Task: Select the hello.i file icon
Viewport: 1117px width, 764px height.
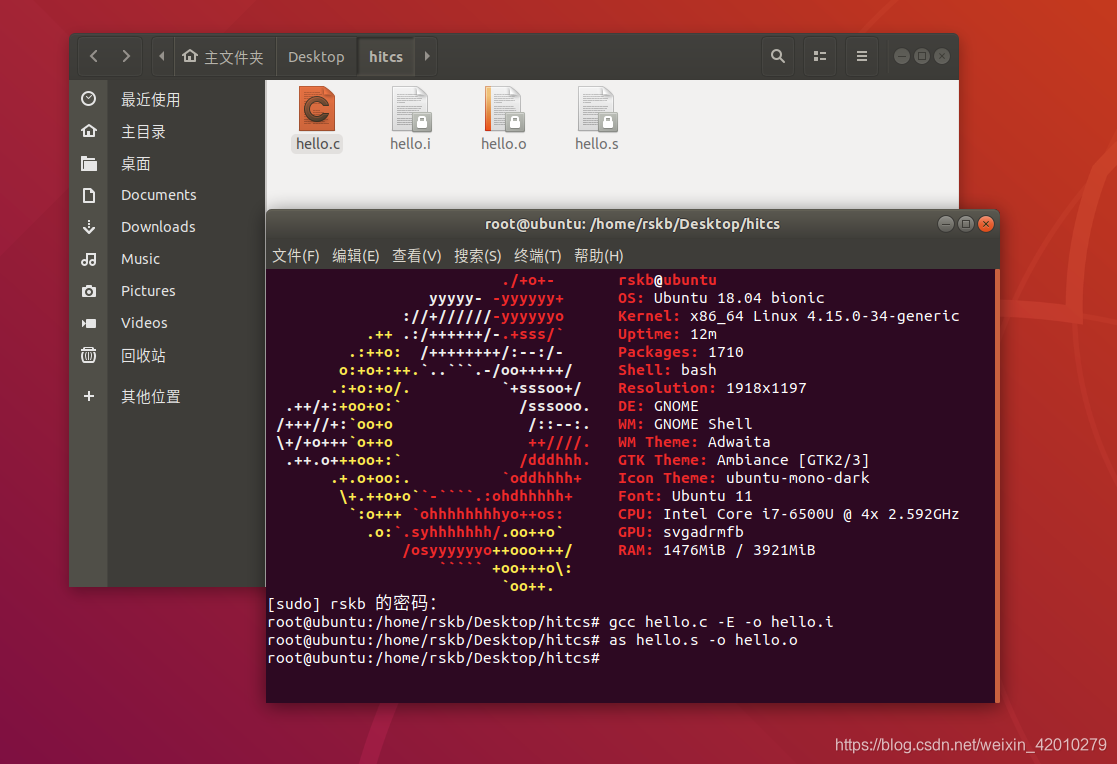Action: pos(411,108)
